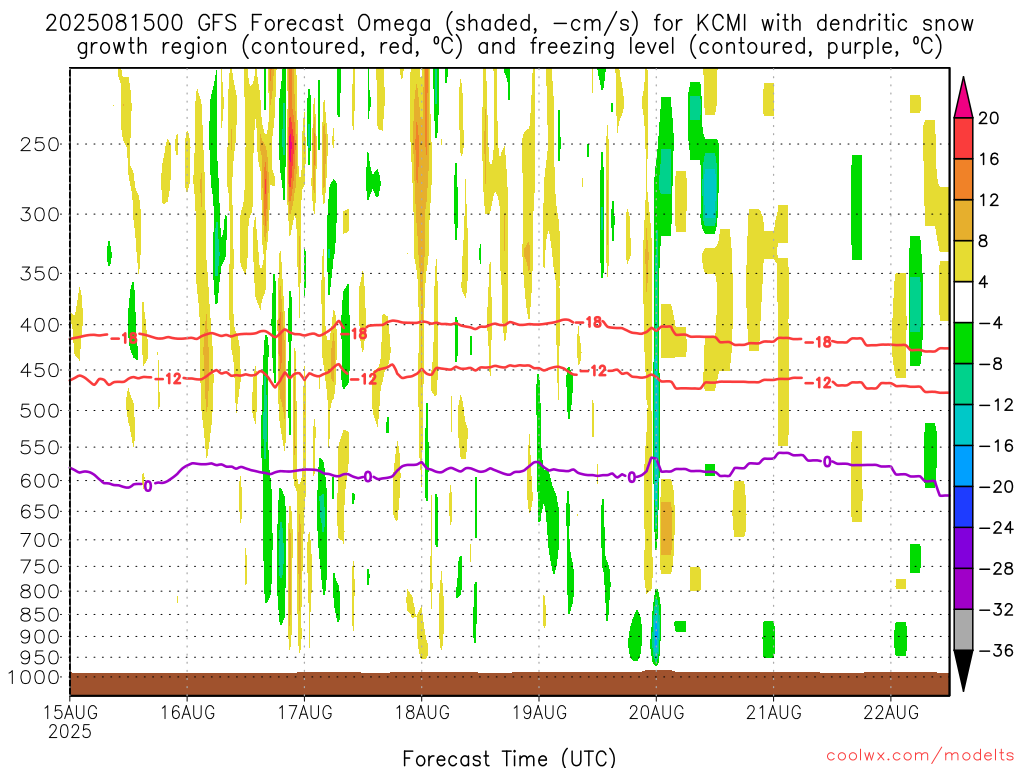Click the 300 pressure level label
This screenshot has height=768, width=1024.
[40, 214]
